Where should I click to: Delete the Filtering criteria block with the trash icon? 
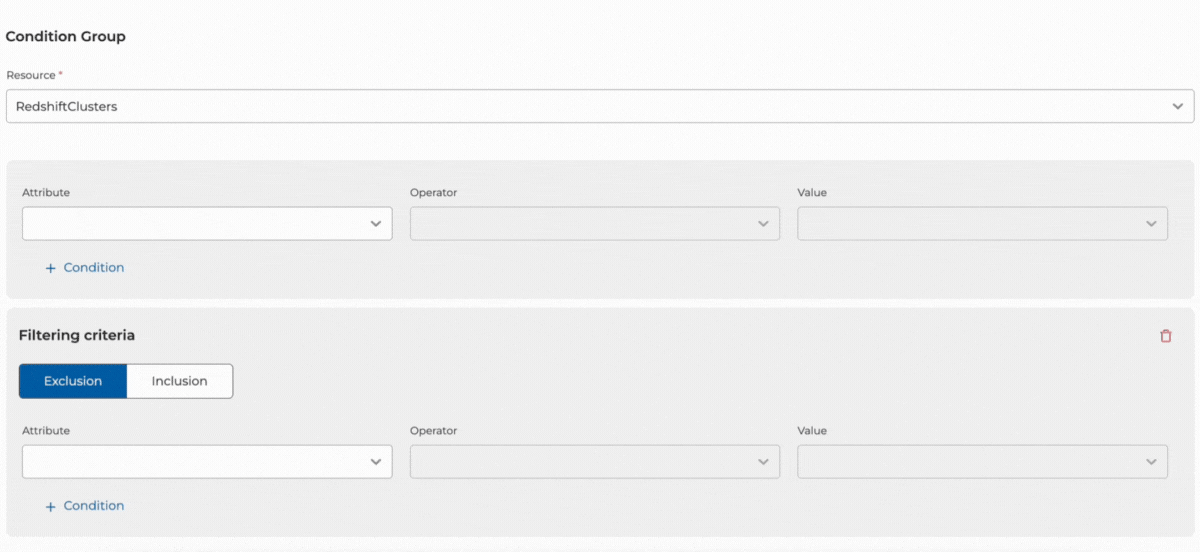[1166, 336]
